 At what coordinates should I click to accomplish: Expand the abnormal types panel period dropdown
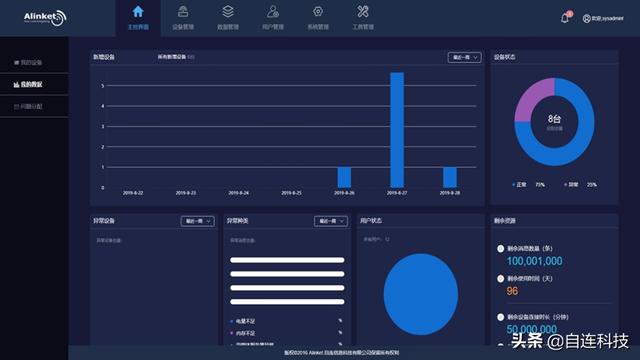331,221
